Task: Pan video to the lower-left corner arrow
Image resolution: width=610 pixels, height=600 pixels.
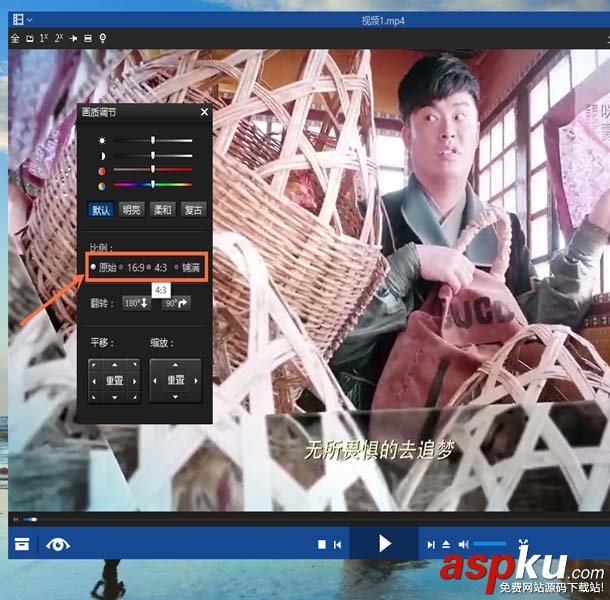Action: (x=94, y=397)
